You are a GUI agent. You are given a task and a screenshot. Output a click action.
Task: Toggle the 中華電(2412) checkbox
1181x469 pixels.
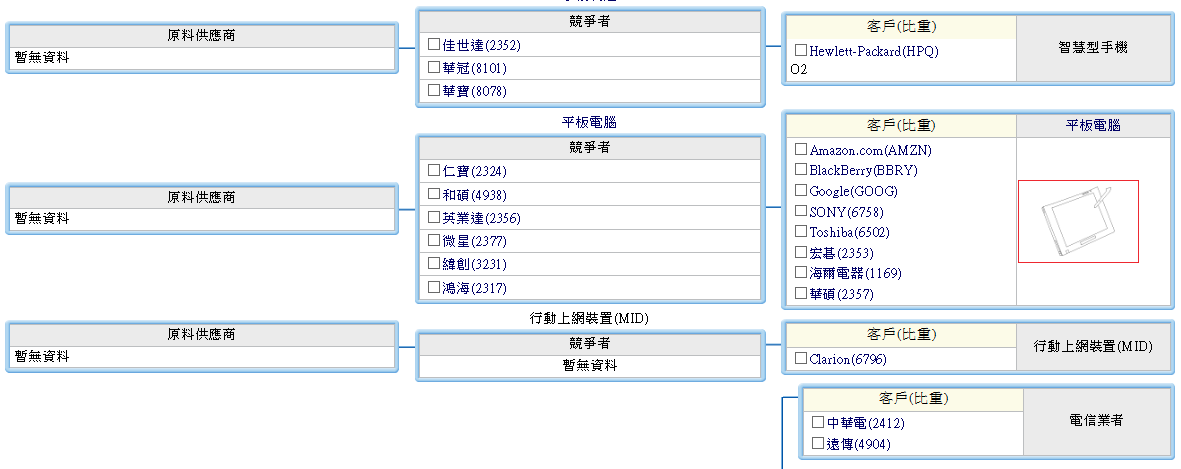(818, 423)
